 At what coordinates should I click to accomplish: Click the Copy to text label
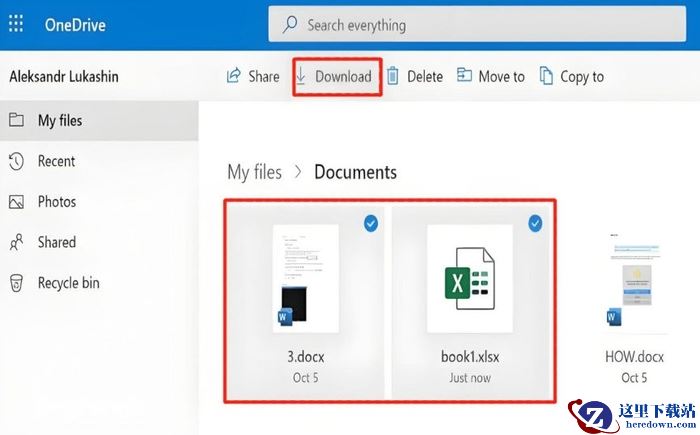pos(582,77)
